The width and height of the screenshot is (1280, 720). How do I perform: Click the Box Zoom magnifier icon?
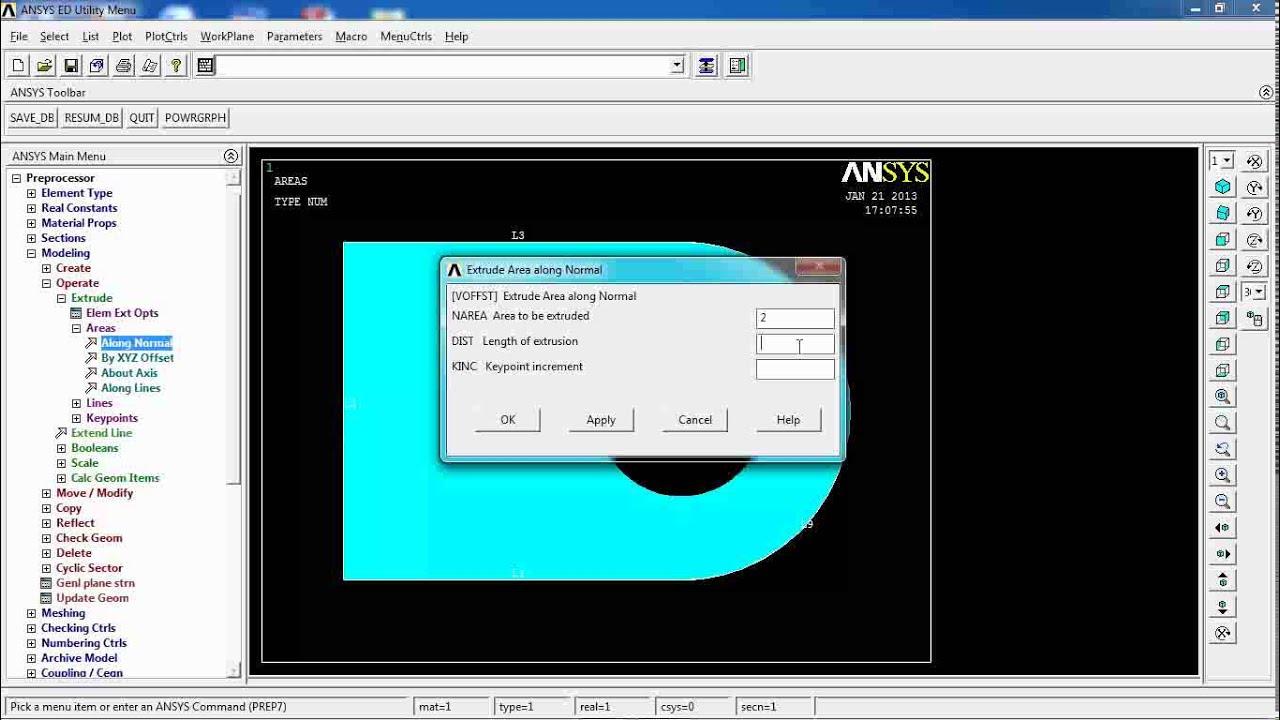(x=1222, y=423)
